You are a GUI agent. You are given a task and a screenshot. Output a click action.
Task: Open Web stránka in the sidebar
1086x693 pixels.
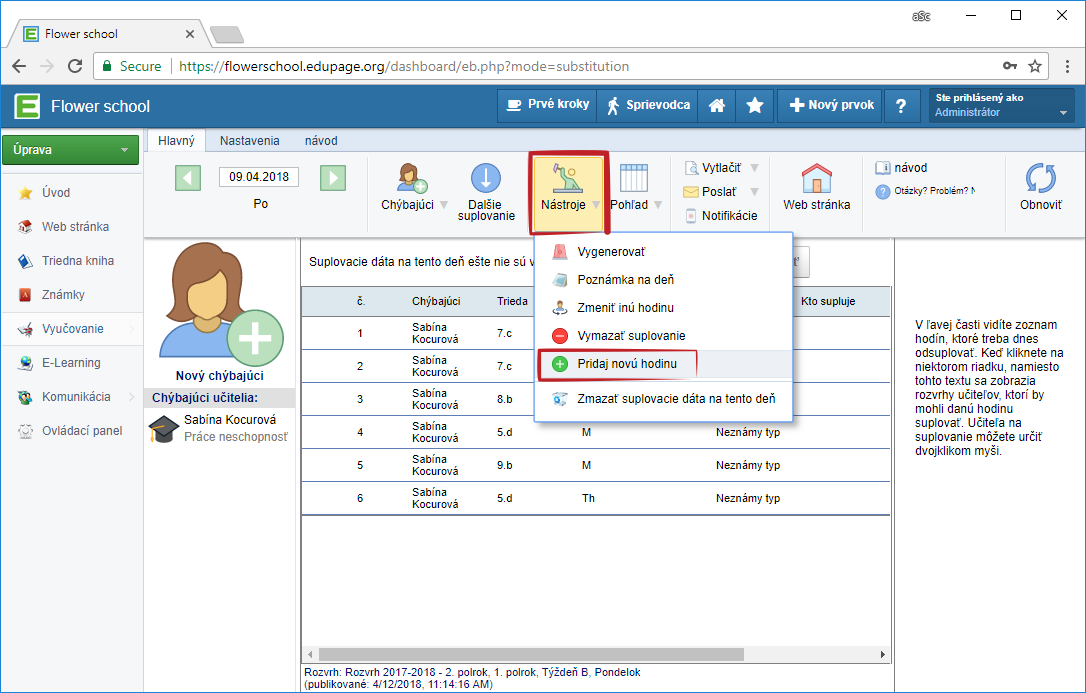[x=71, y=227]
